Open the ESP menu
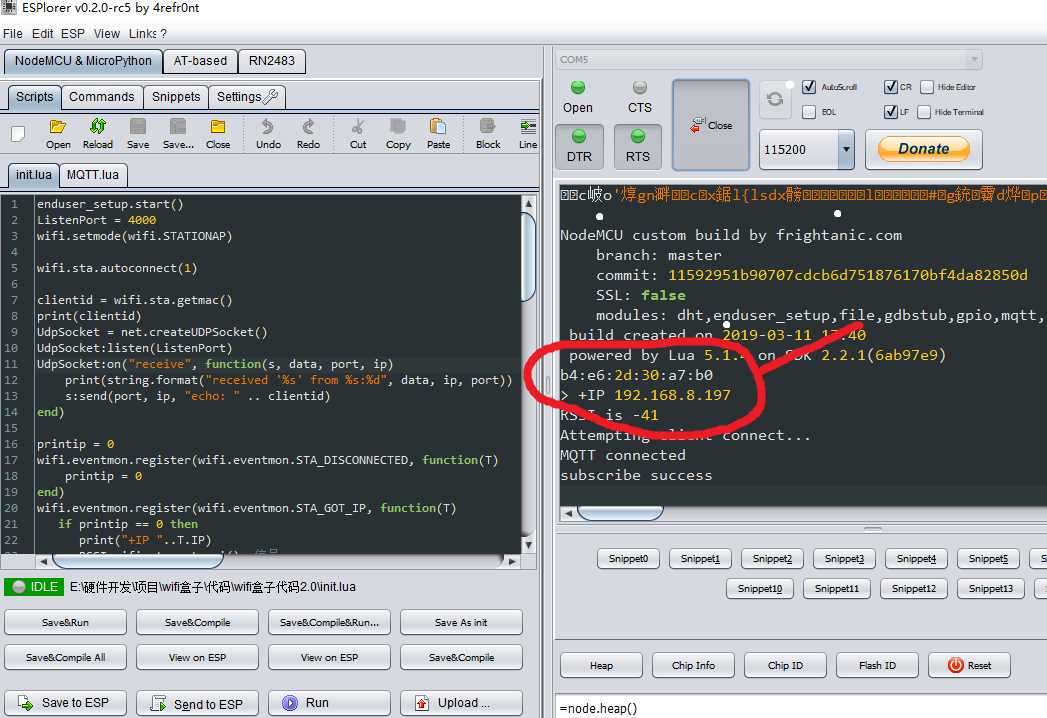Image resolution: width=1047 pixels, height=718 pixels. [x=73, y=33]
